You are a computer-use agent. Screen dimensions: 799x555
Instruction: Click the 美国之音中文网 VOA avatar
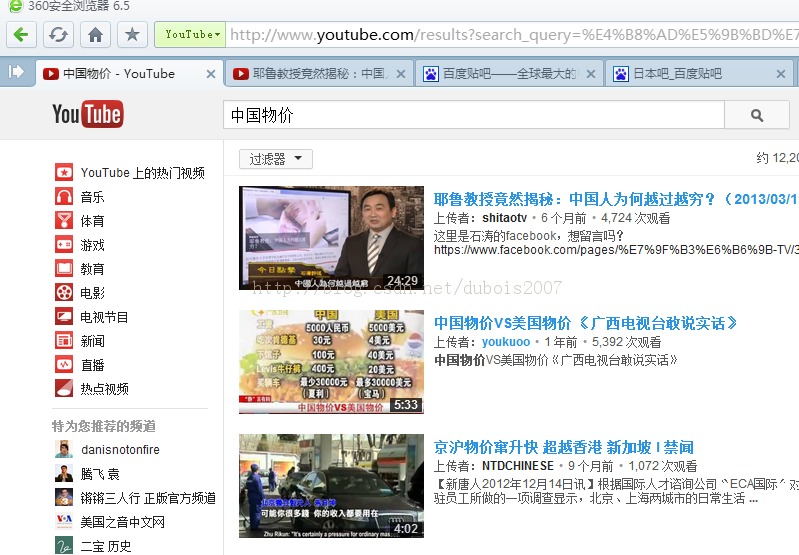pyautogui.click(x=64, y=521)
